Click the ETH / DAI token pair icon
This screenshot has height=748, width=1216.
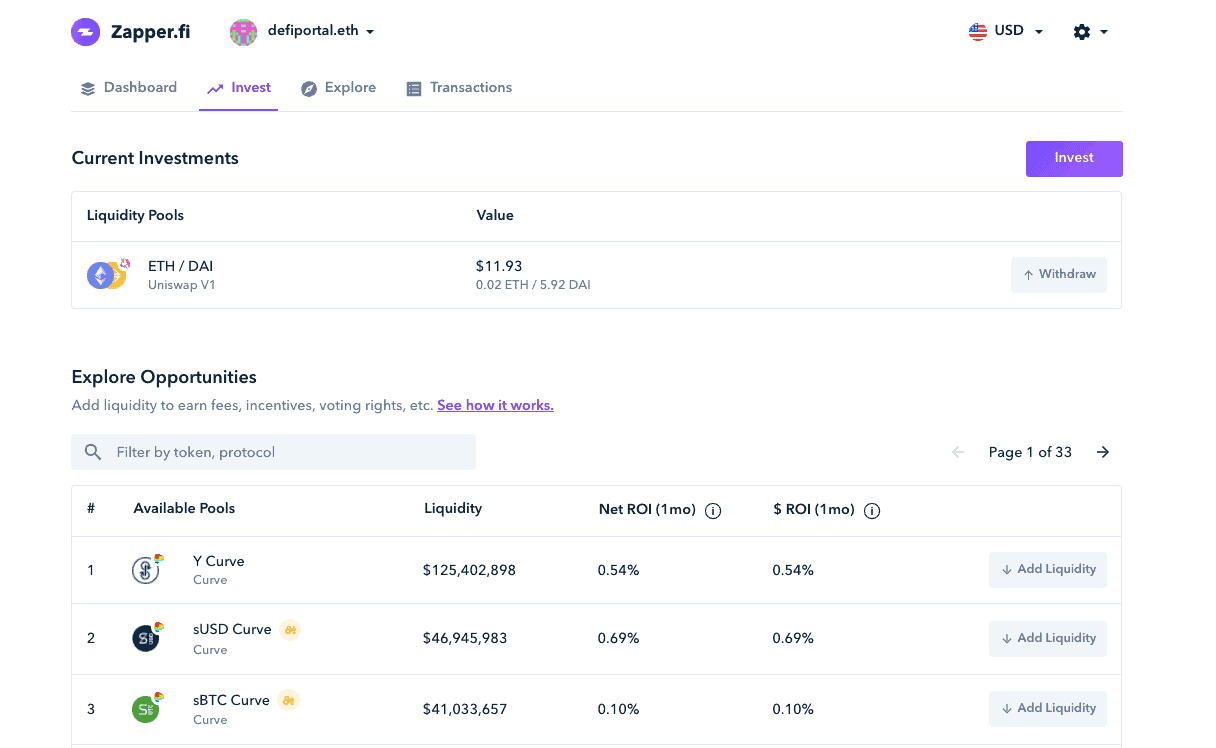pos(108,274)
